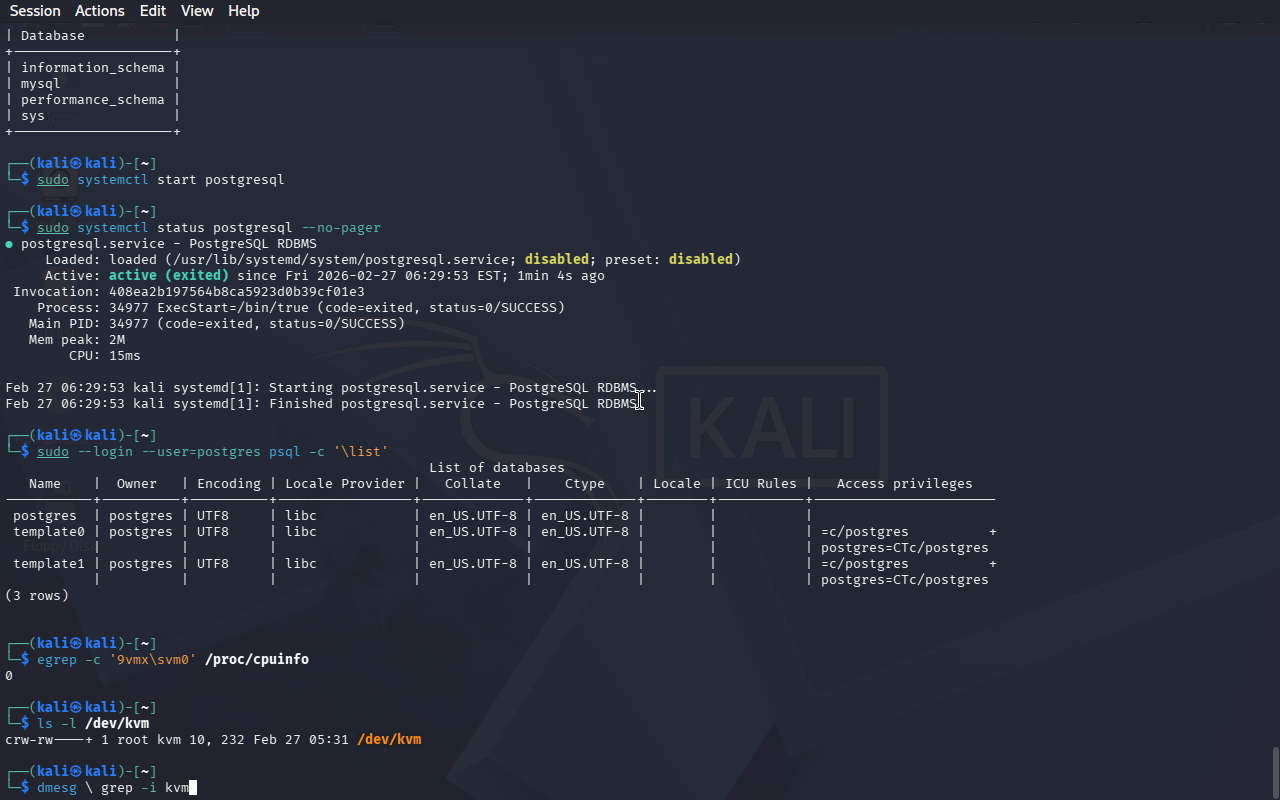This screenshot has width=1280, height=800.
Task: Click the /proc/cpuinfo path in egrep command
Action: point(257,660)
